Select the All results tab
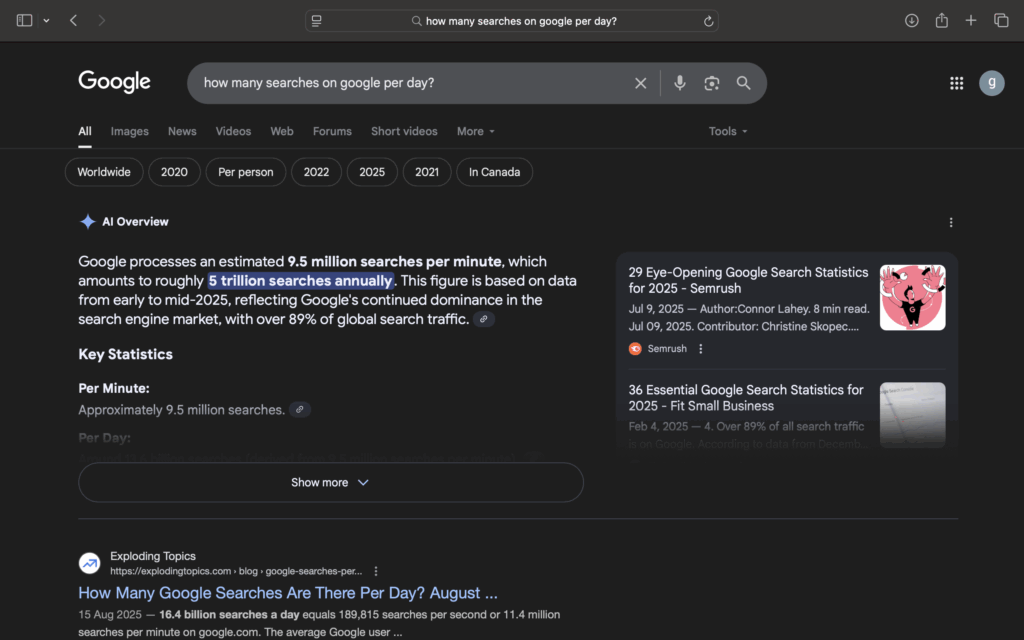Screen dimensions: 1024x640 (85, 131)
